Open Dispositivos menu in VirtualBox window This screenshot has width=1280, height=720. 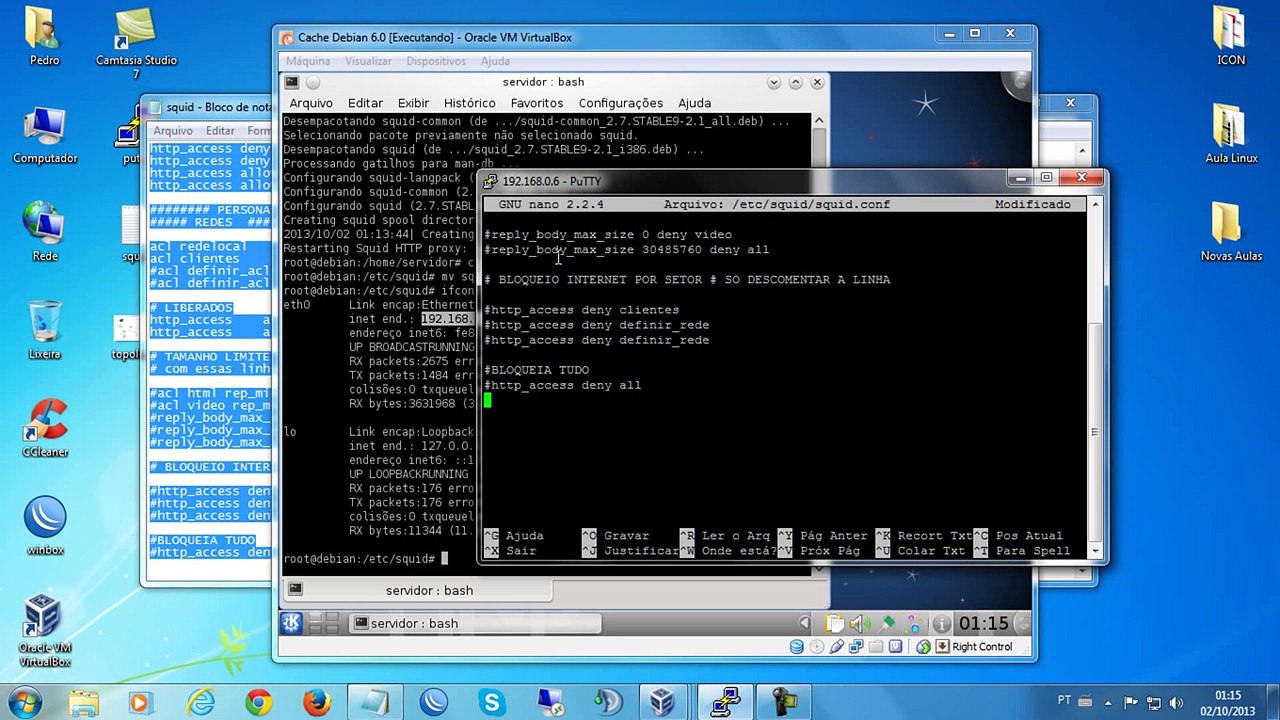[436, 61]
